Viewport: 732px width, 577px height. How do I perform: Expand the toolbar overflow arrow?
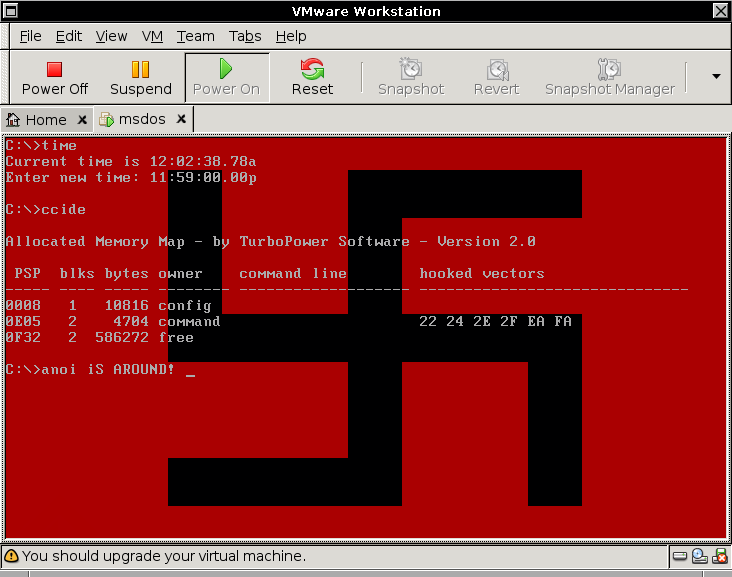coord(716,76)
